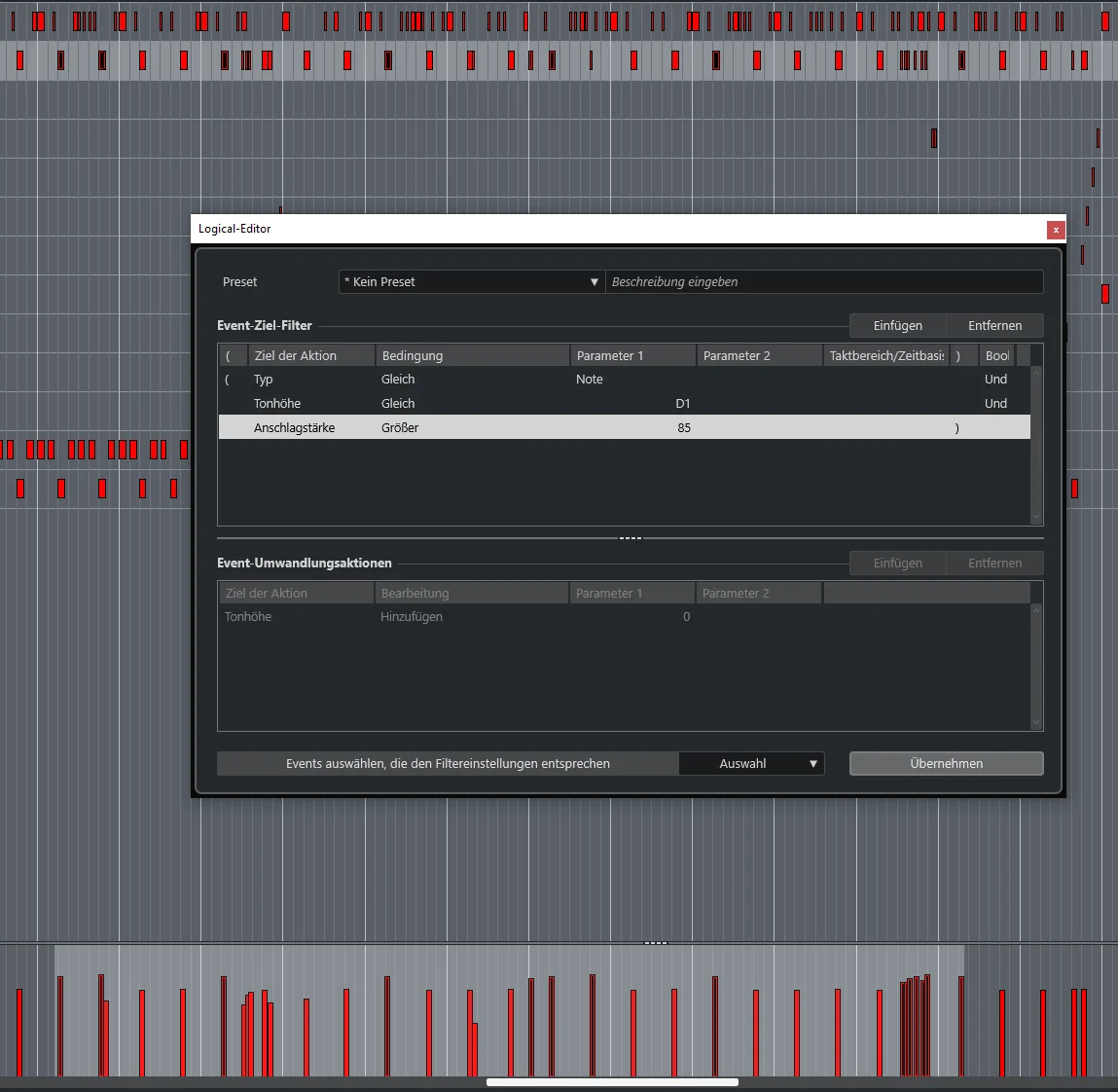Select the Anschlagstärke filter cell
This screenshot has height=1092, width=1118.
(x=295, y=427)
